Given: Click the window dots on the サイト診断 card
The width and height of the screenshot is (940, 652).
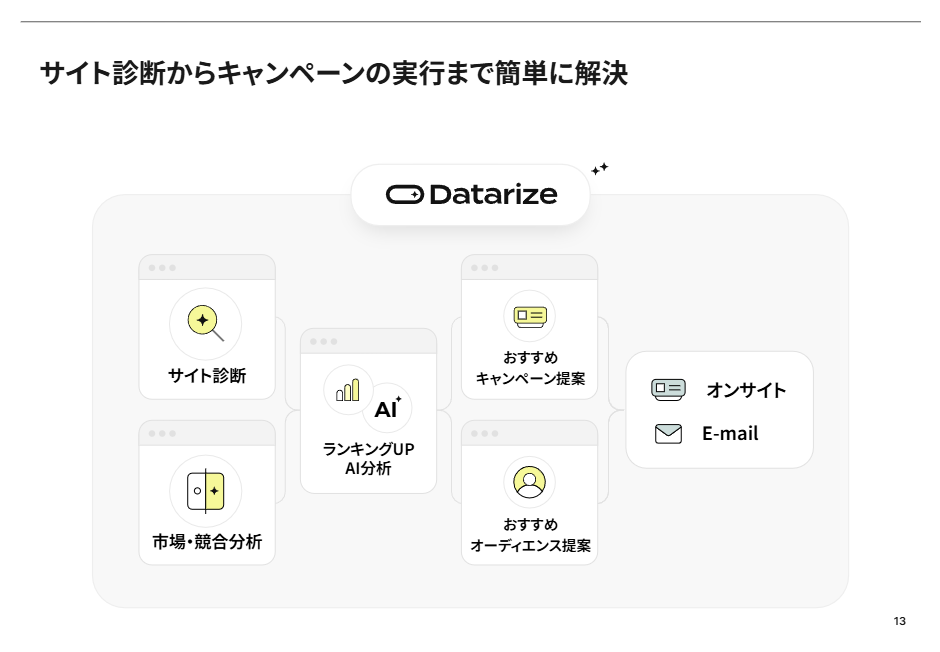Looking at the screenshot, I should (x=162, y=268).
